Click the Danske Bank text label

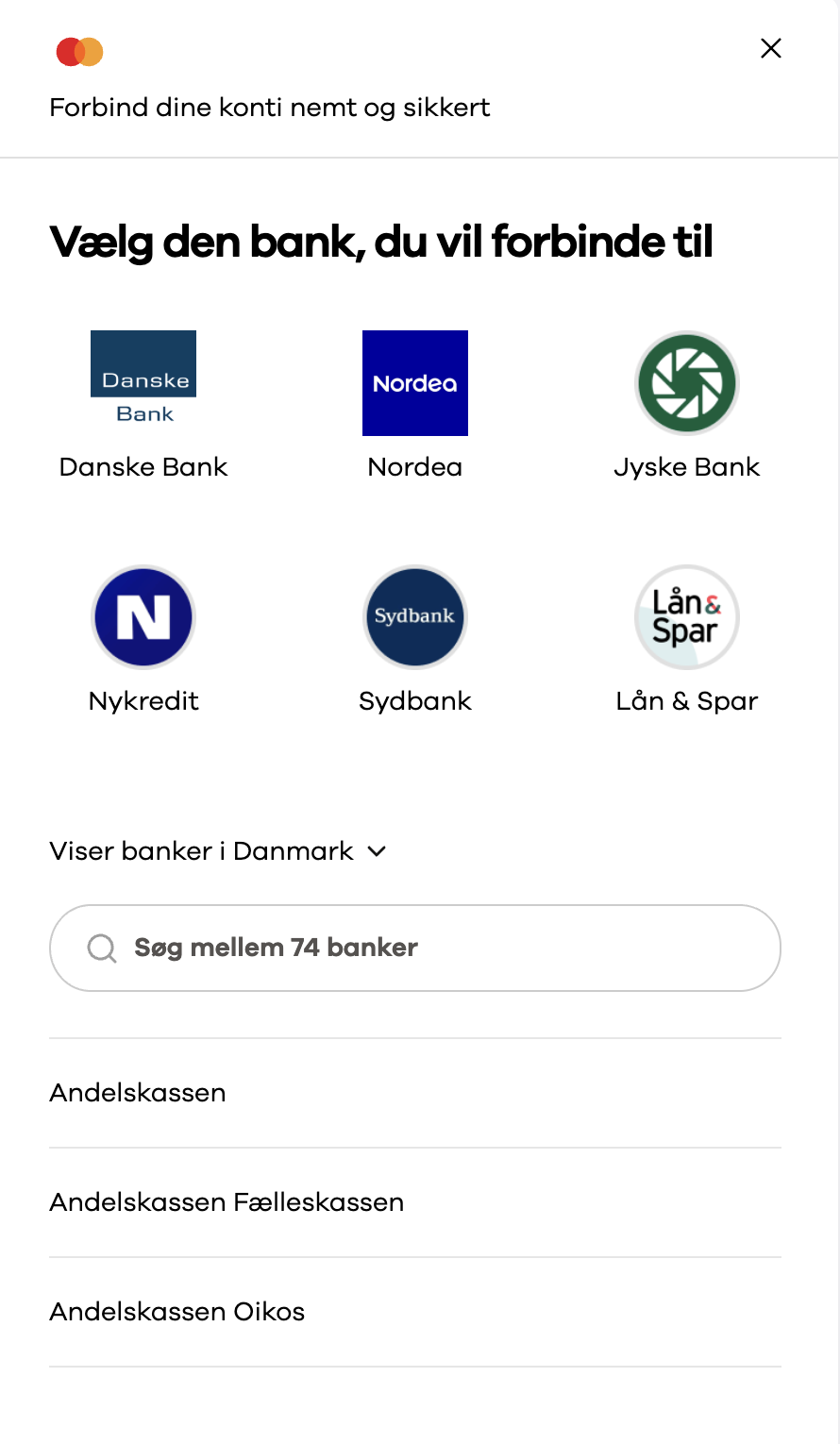pyautogui.click(x=143, y=467)
